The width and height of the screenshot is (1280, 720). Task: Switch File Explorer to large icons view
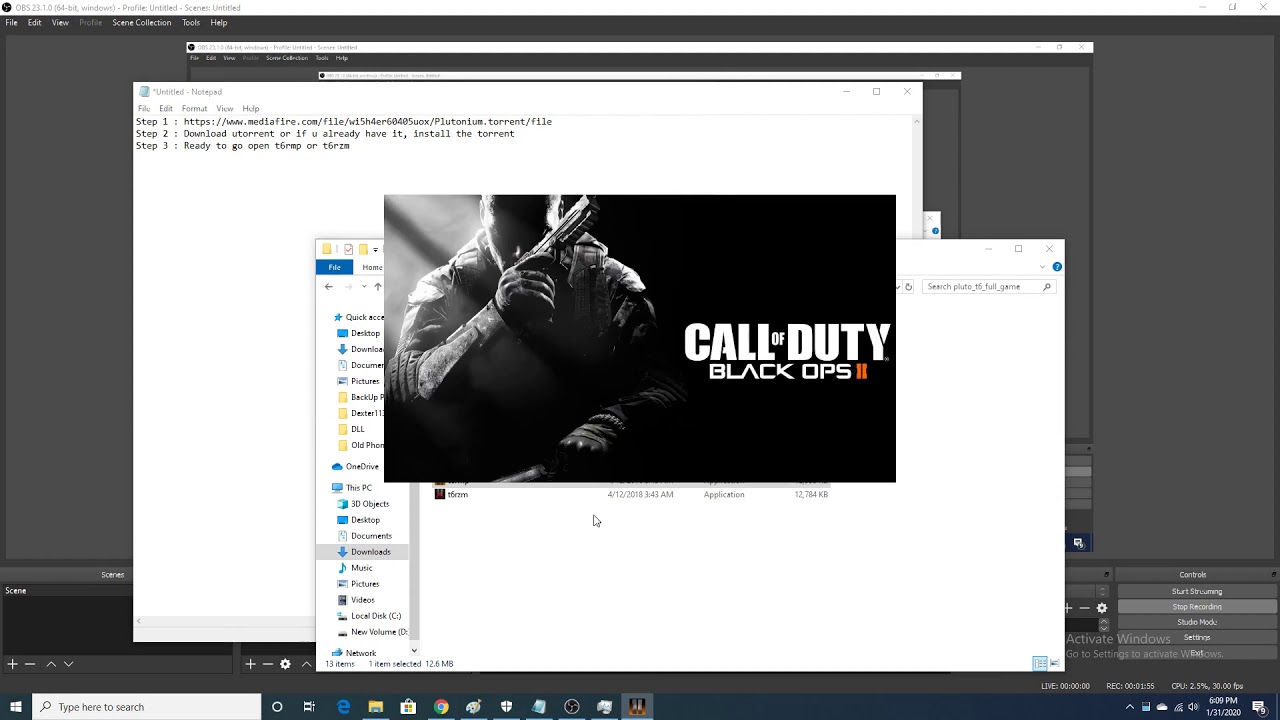click(x=1054, y=663)
